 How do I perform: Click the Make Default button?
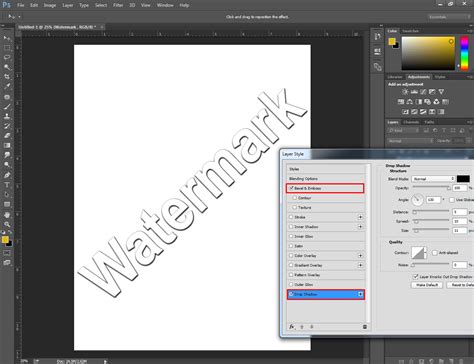427,285
